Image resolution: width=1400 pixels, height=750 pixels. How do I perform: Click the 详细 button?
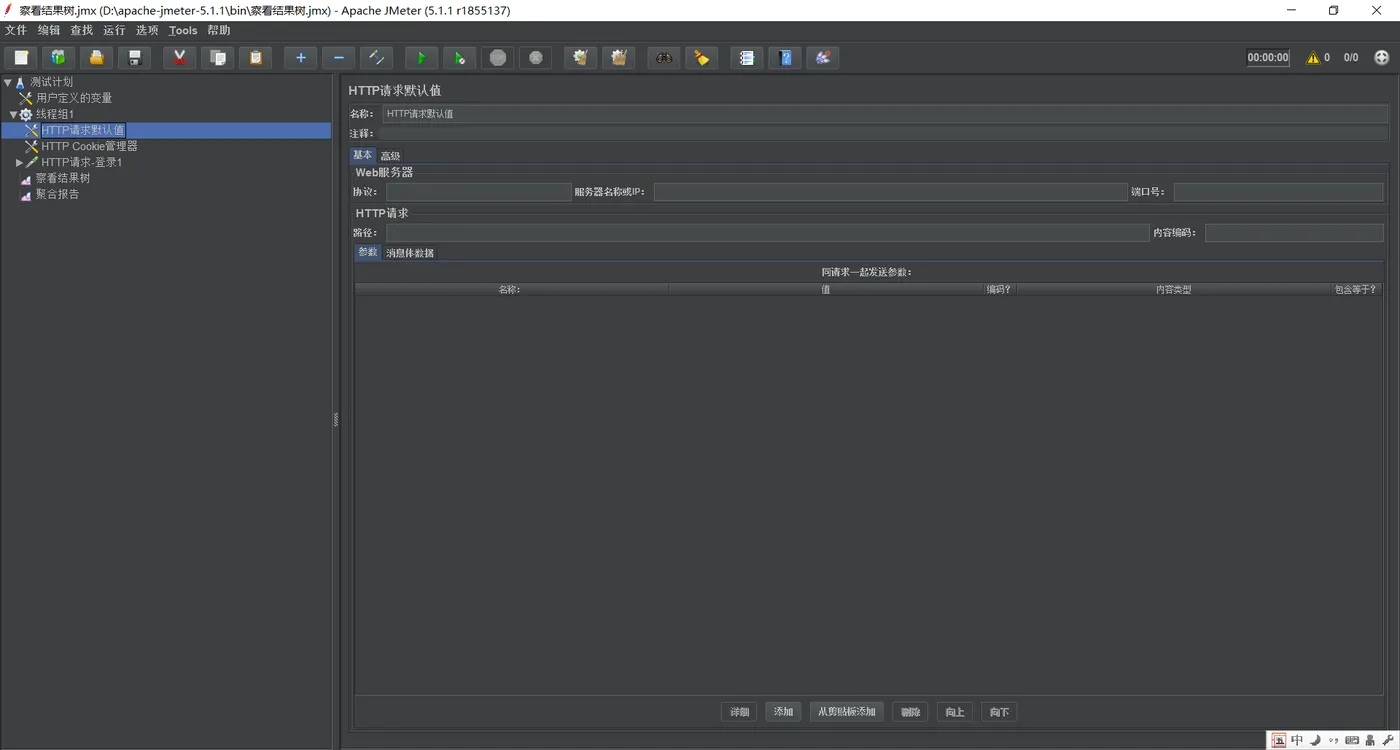pos(739,712)
